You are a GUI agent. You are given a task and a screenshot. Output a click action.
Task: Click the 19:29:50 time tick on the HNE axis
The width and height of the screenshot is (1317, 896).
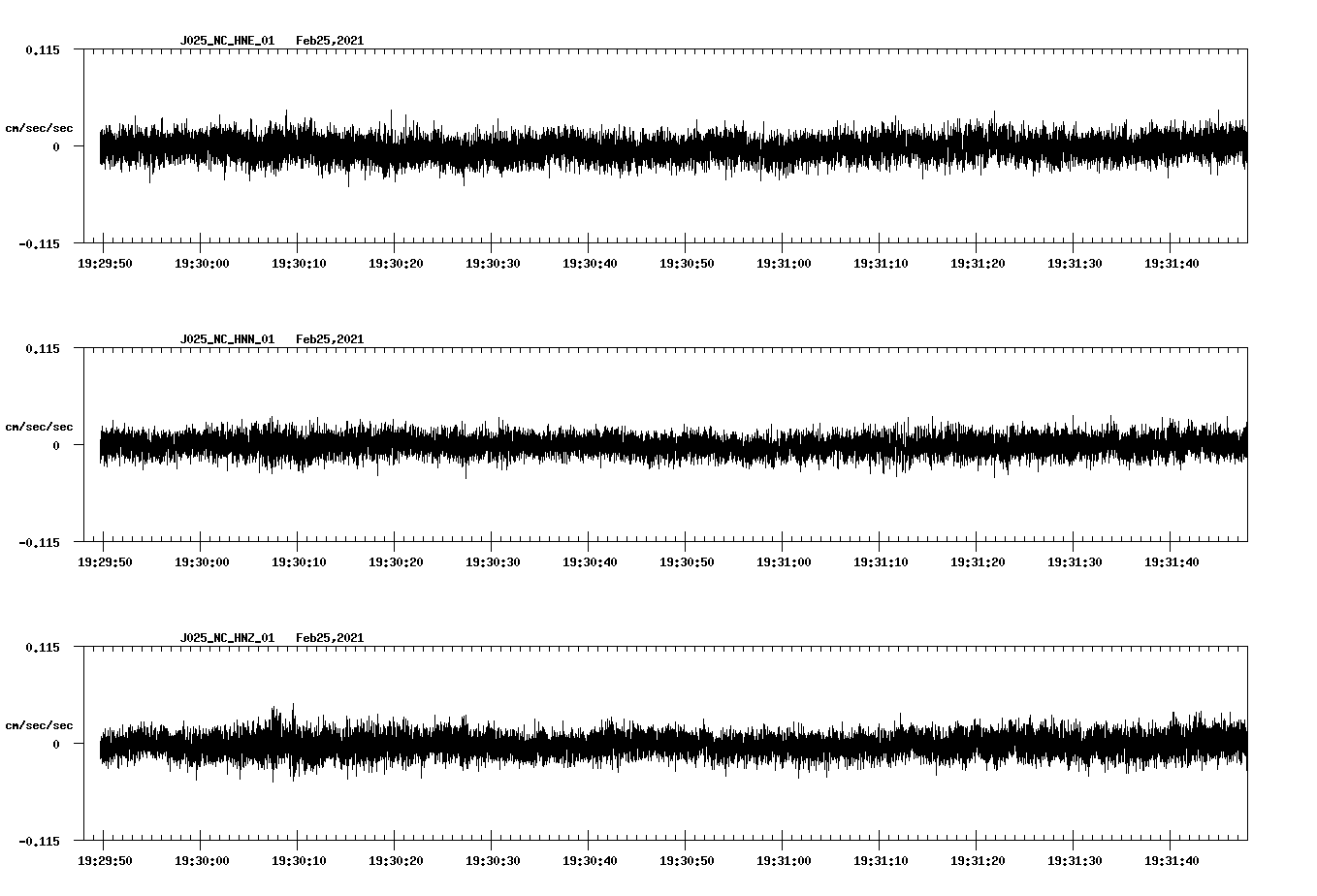(x=104, y=261)
